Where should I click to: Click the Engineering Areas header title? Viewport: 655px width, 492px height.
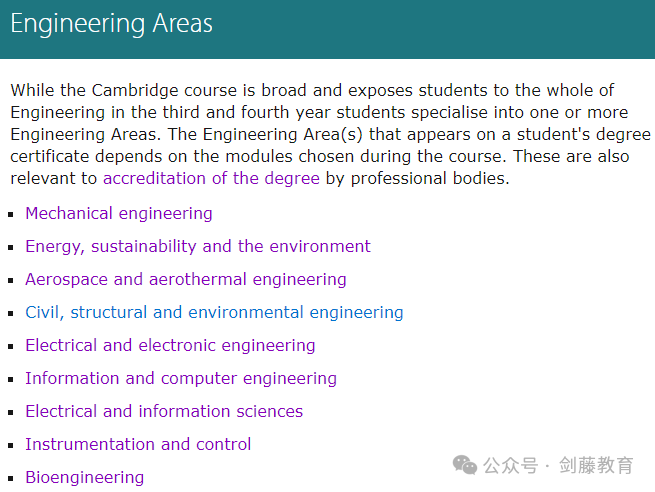(x=112, y=23)
